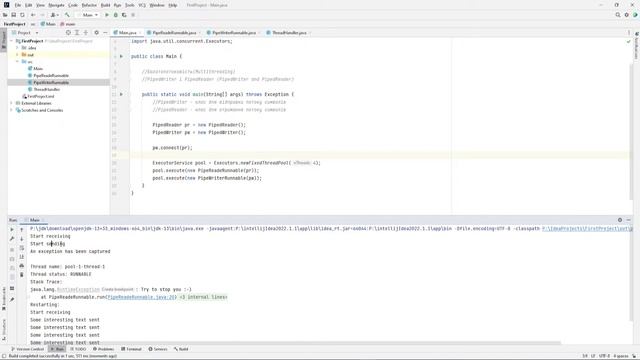Image resolution: width=640 pixels, height=360 pixels.
Task: Click the Build project hammer icon
Action: (x=67, y=15)
